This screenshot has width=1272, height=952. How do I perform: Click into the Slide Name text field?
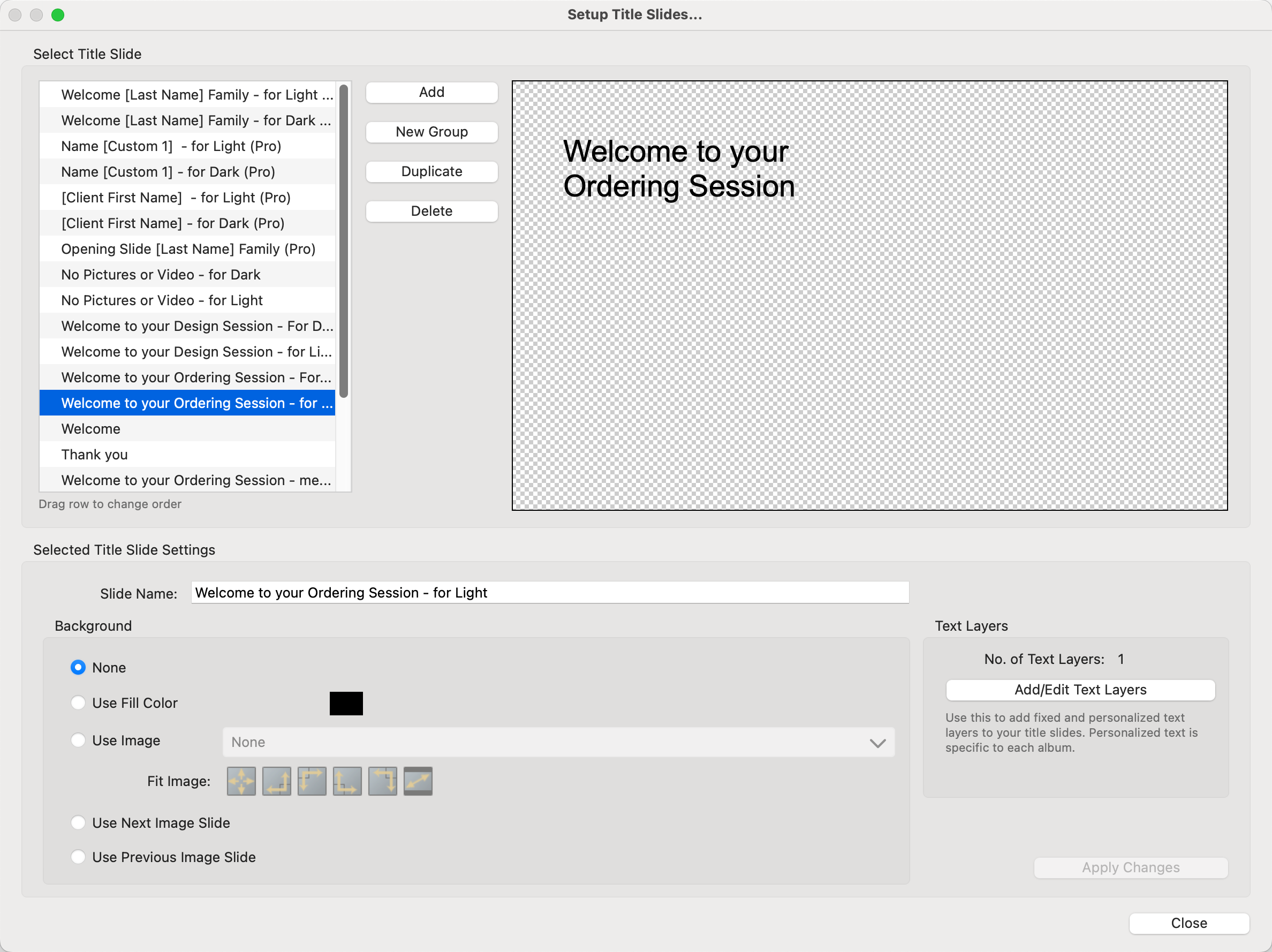click(x=549, y=593)
